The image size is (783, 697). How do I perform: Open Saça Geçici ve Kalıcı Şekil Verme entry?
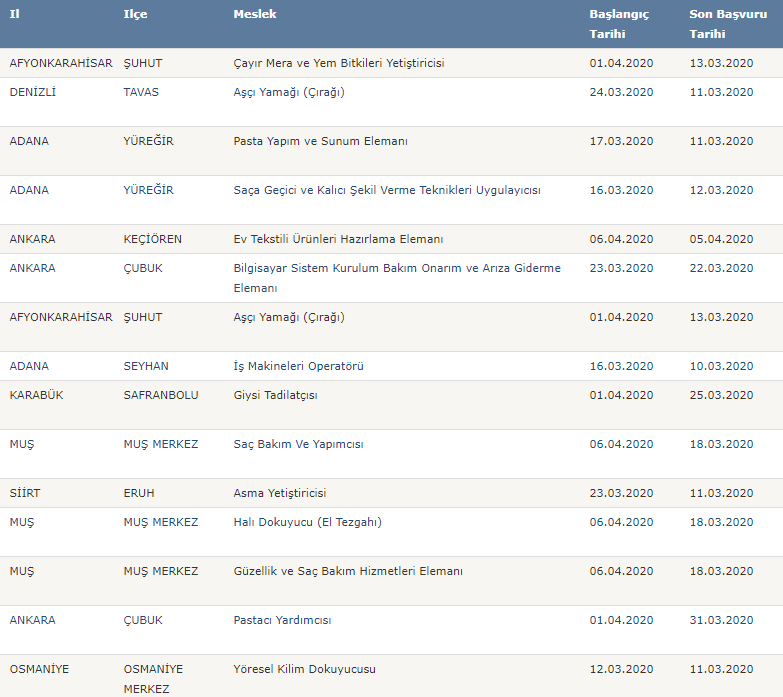tap(386, 190)
